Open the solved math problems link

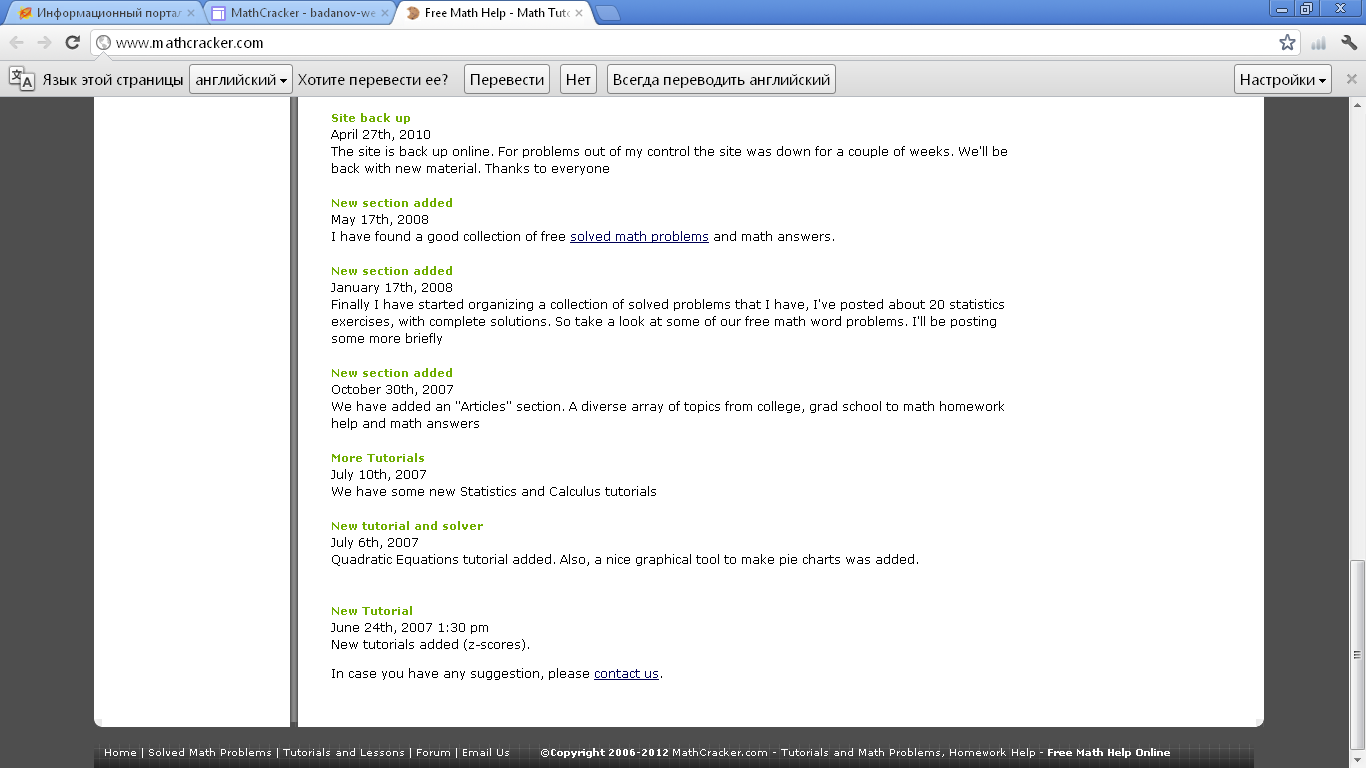[x=639, y=237]
